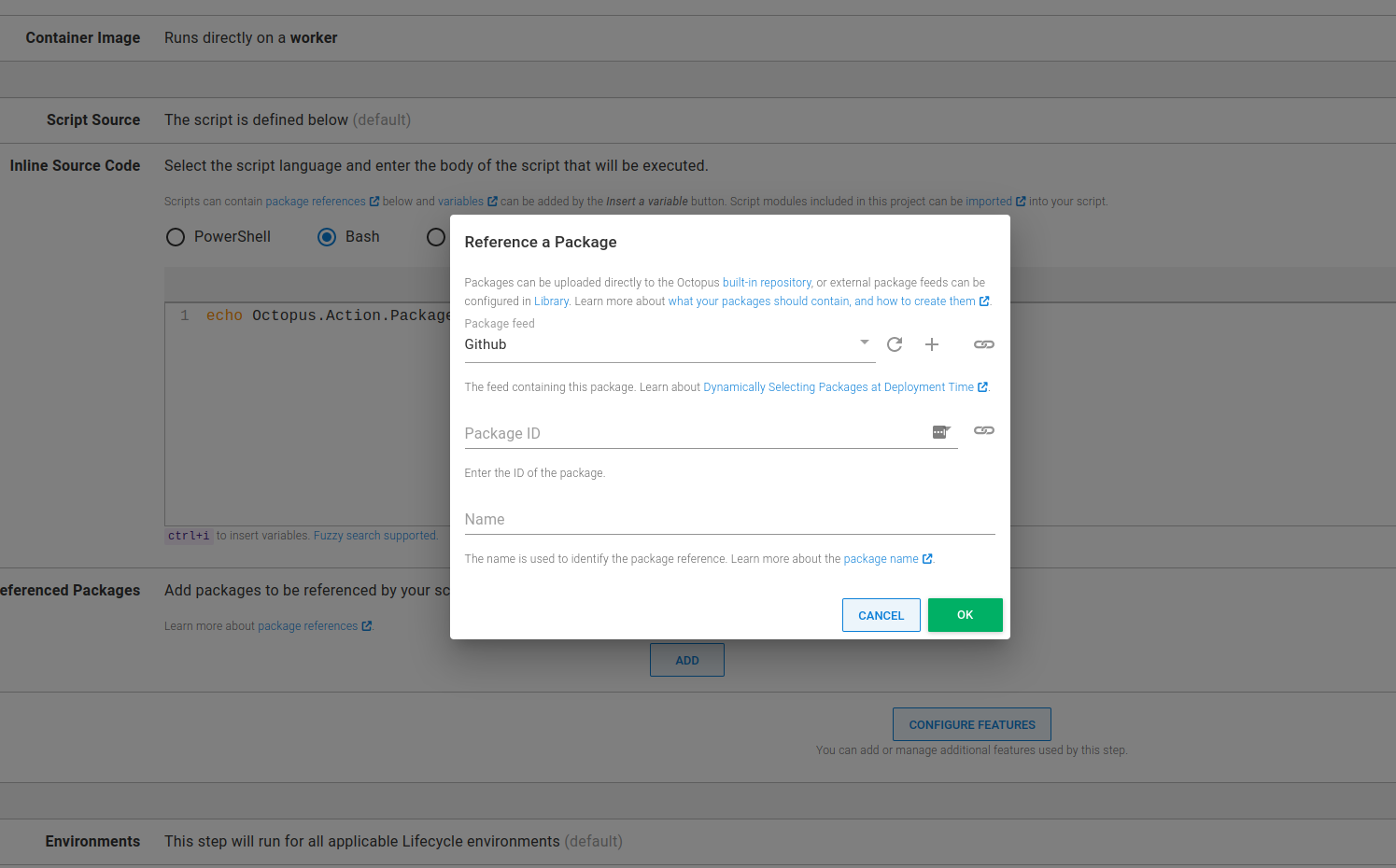Visit the Octopus 'built-in repository' link
Screen dimensions: 1396x868
coord(767,282)
